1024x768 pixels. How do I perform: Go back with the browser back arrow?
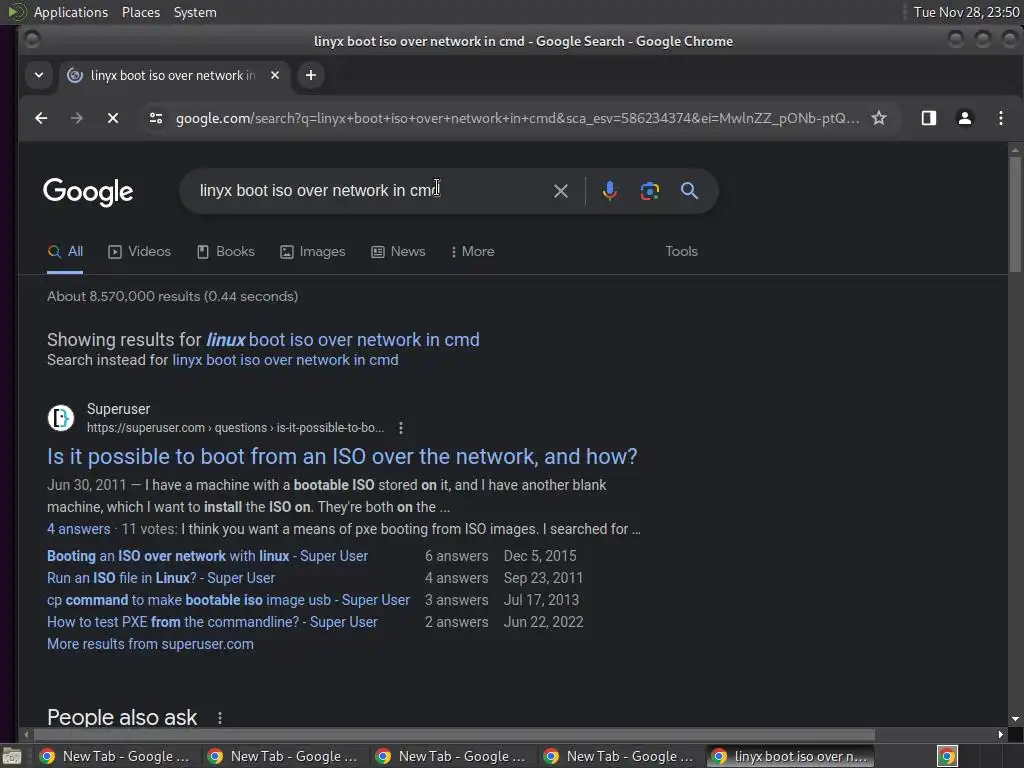pos(41,118)
